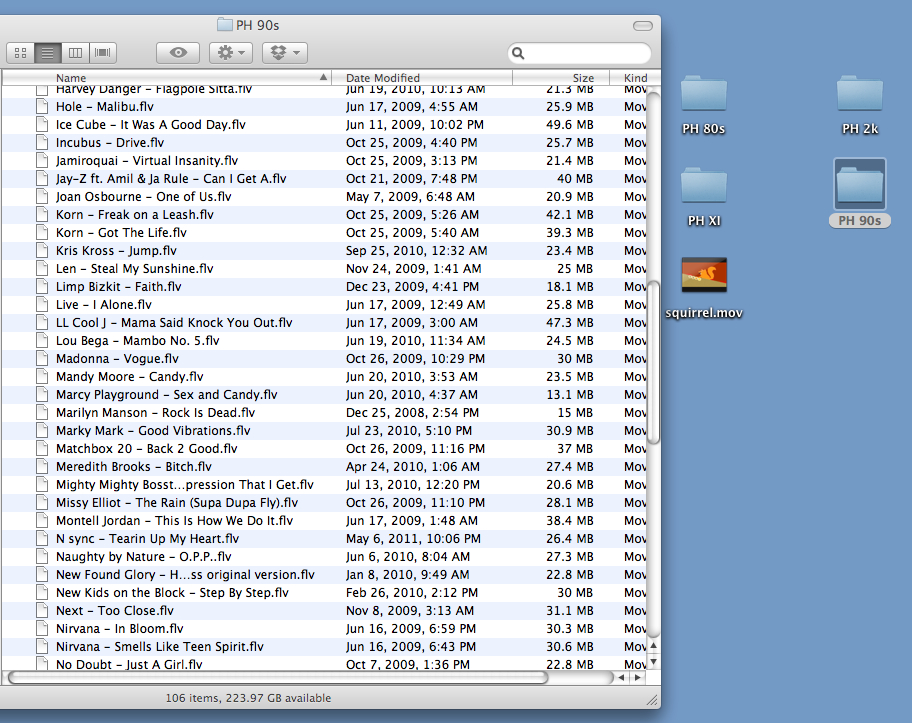Click the horizontal scrollbar thumb
Image resolution: width=912 pixels, height=723 pixels.
[278, 678]
